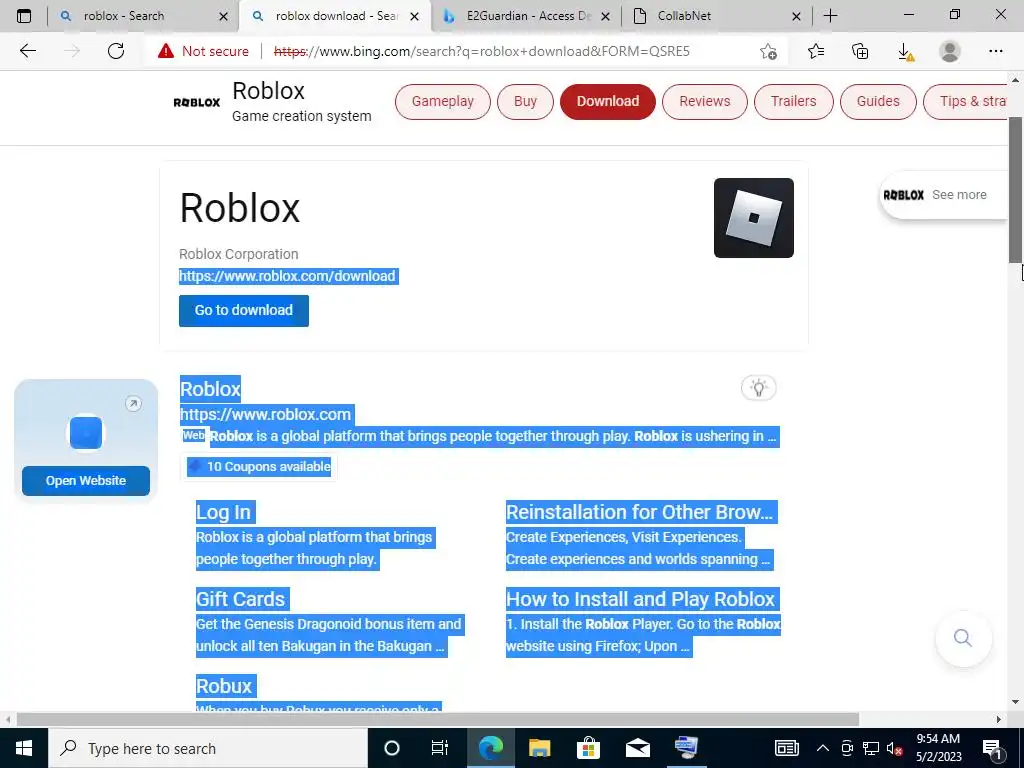1024x768 pixels.
Task: Open File Explorer from the taskbar
Action: tap(539, 748)
